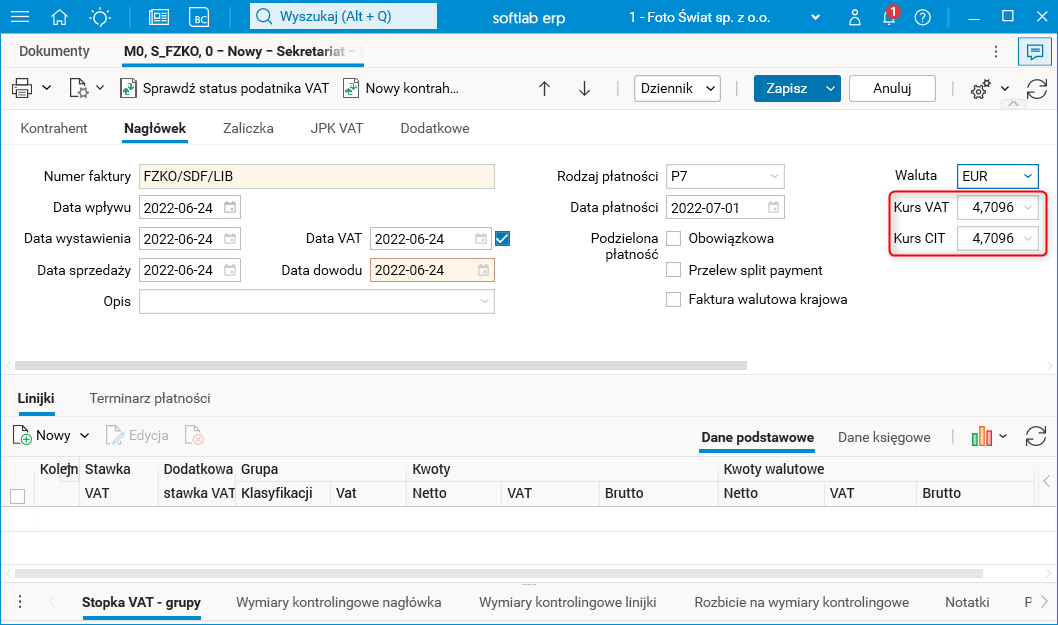This screenshot has height=625, width=1058.
Task: Open the Terminarz płatności tab
Action: coord(150,398)
